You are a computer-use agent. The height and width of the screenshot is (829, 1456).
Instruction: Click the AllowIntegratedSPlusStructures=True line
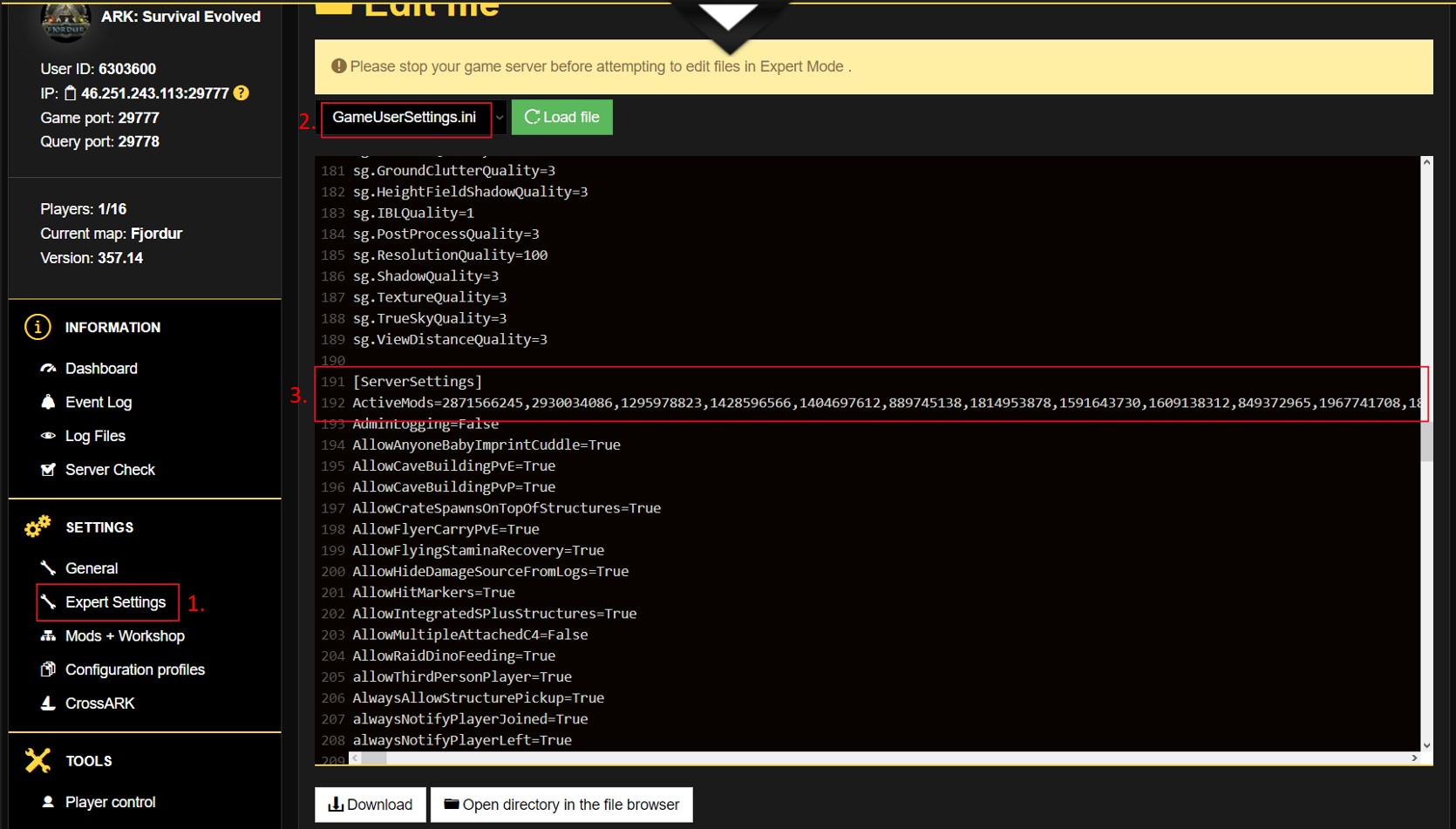click(x=494, y=614)
